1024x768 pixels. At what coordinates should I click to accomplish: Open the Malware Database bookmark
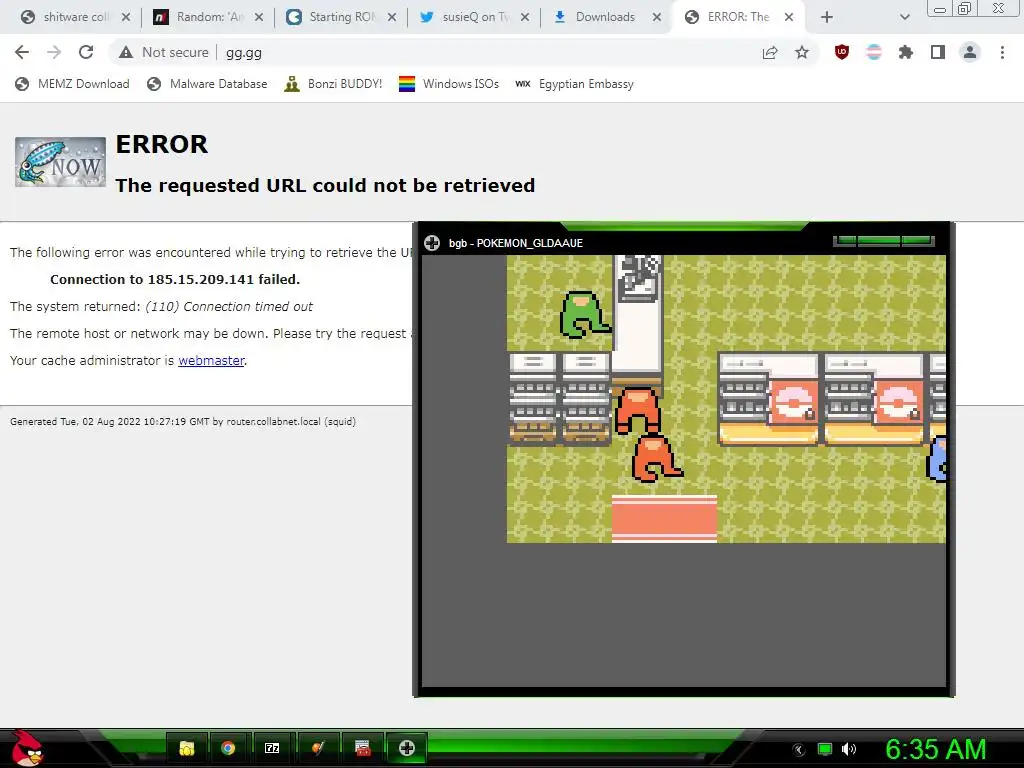click(x=207, y=84)
